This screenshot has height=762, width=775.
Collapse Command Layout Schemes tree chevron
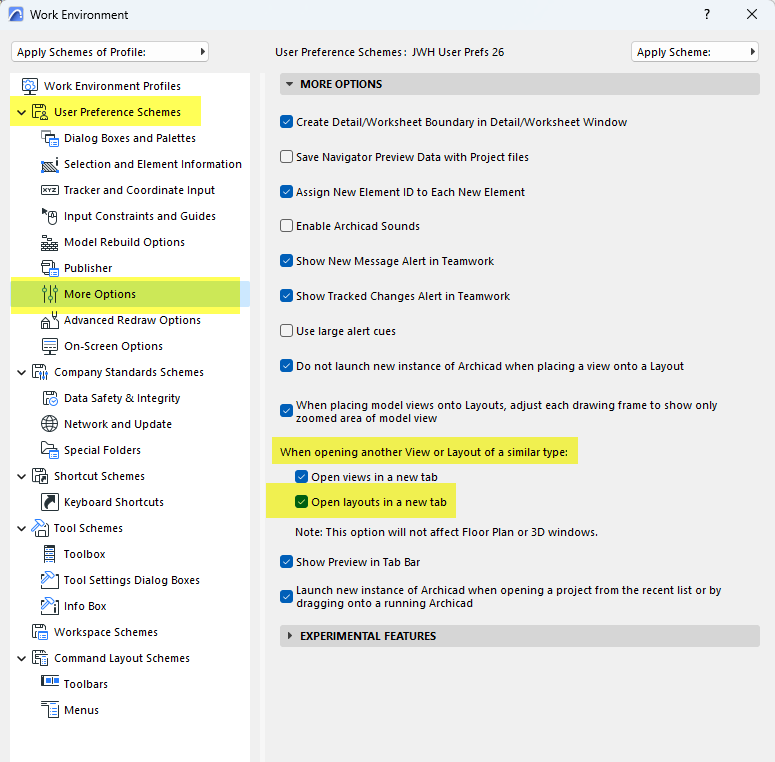click(x=22, y=658)
